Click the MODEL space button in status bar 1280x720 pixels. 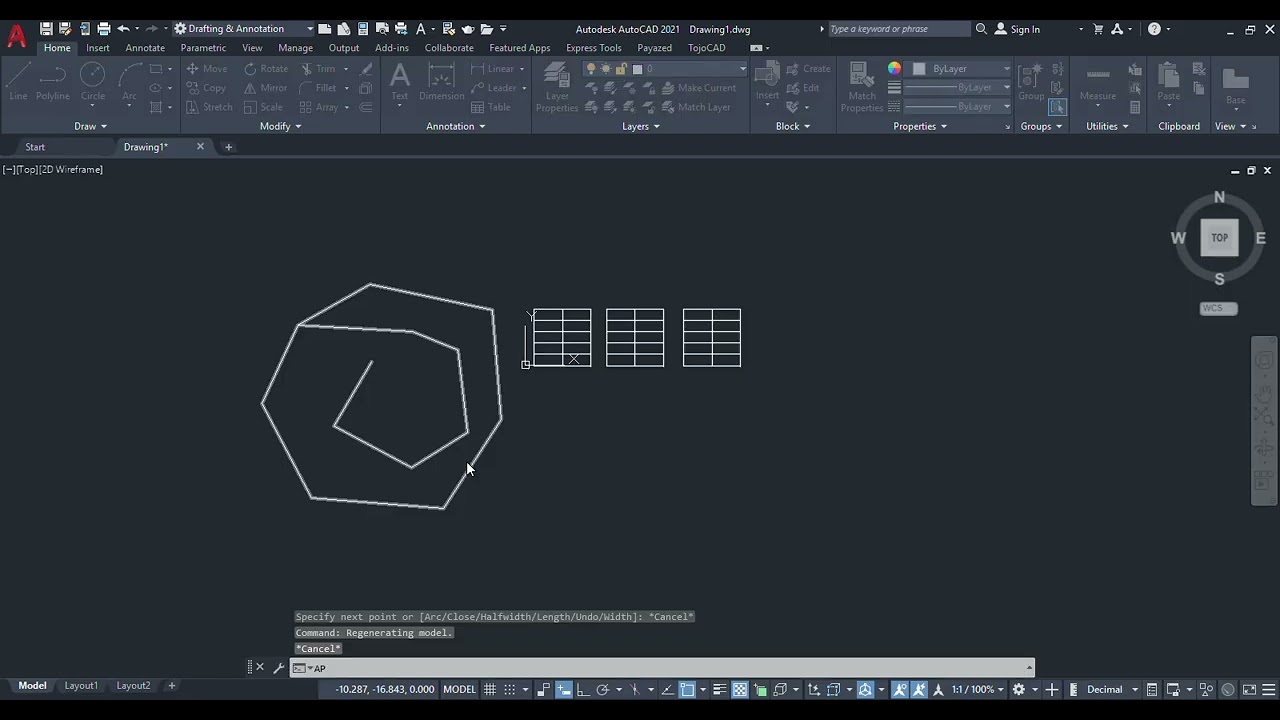(x=459, y=689)
